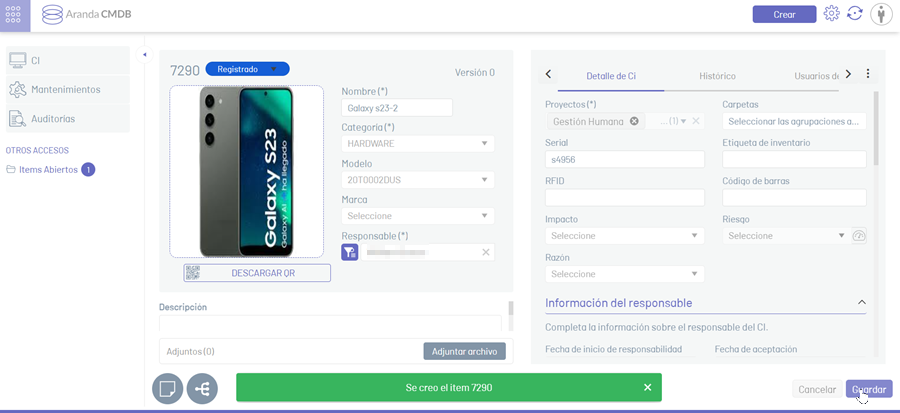Image resolution: width=900 pixels, height=413 pixels.
Task: Open the Riesgo dropdown
Action: click(x=786, y=236)
